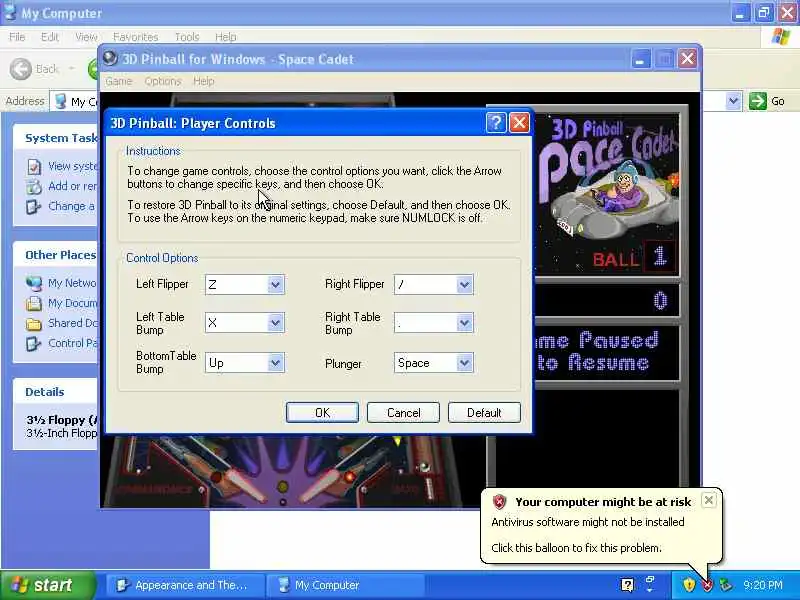
Task: Open the Favorites menu in My Computer
Action: point(135,37)
